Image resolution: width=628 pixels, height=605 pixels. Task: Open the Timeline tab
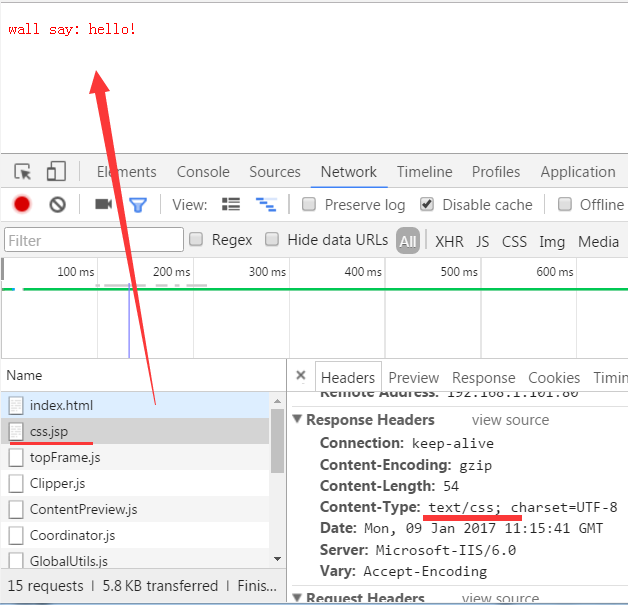[x=425, y=172]
